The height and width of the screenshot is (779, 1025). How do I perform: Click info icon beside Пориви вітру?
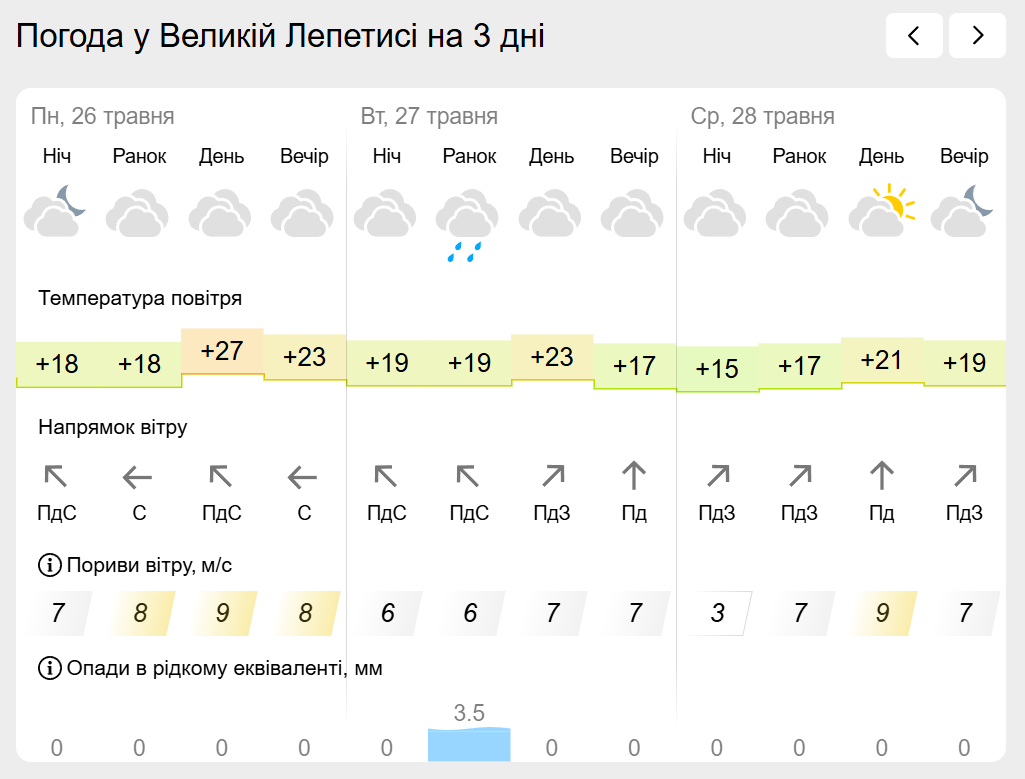(x=50, y=565)
